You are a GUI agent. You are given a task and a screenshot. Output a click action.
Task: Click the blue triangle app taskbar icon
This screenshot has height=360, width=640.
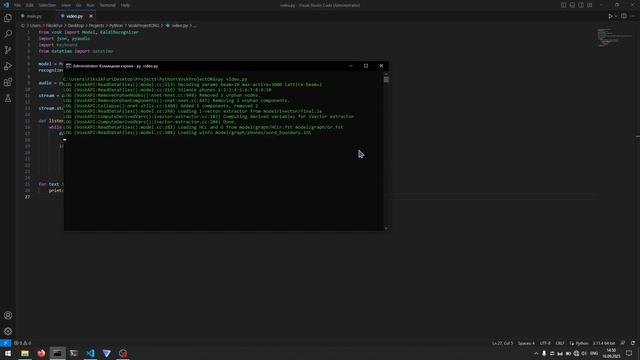point(107,353)
